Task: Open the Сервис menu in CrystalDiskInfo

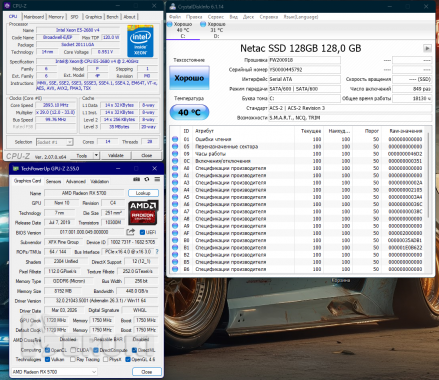Action: point(216,17)
